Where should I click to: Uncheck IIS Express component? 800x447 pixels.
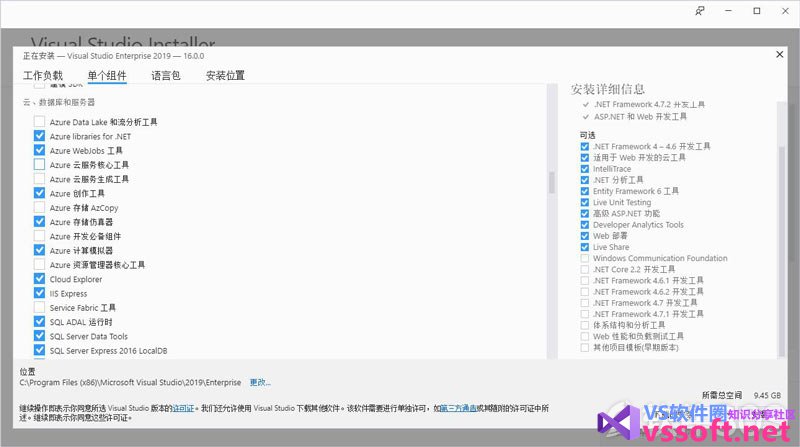coord(39,293)
